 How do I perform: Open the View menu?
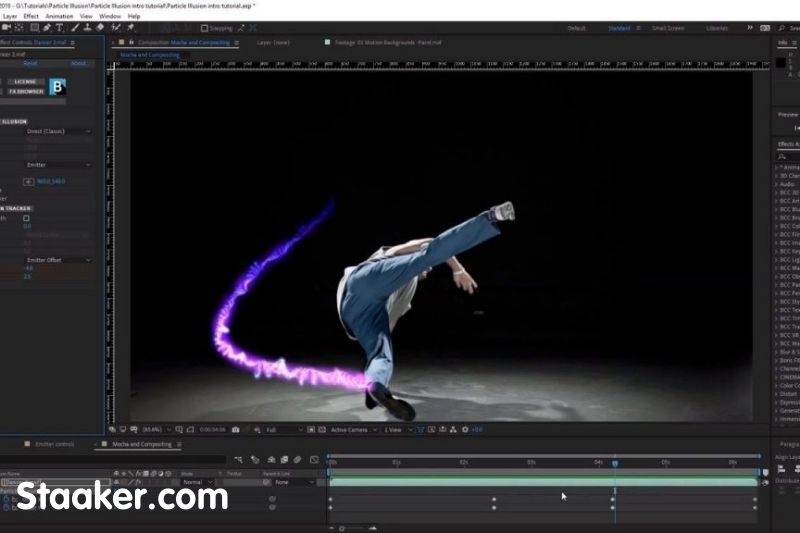[86, 16]
